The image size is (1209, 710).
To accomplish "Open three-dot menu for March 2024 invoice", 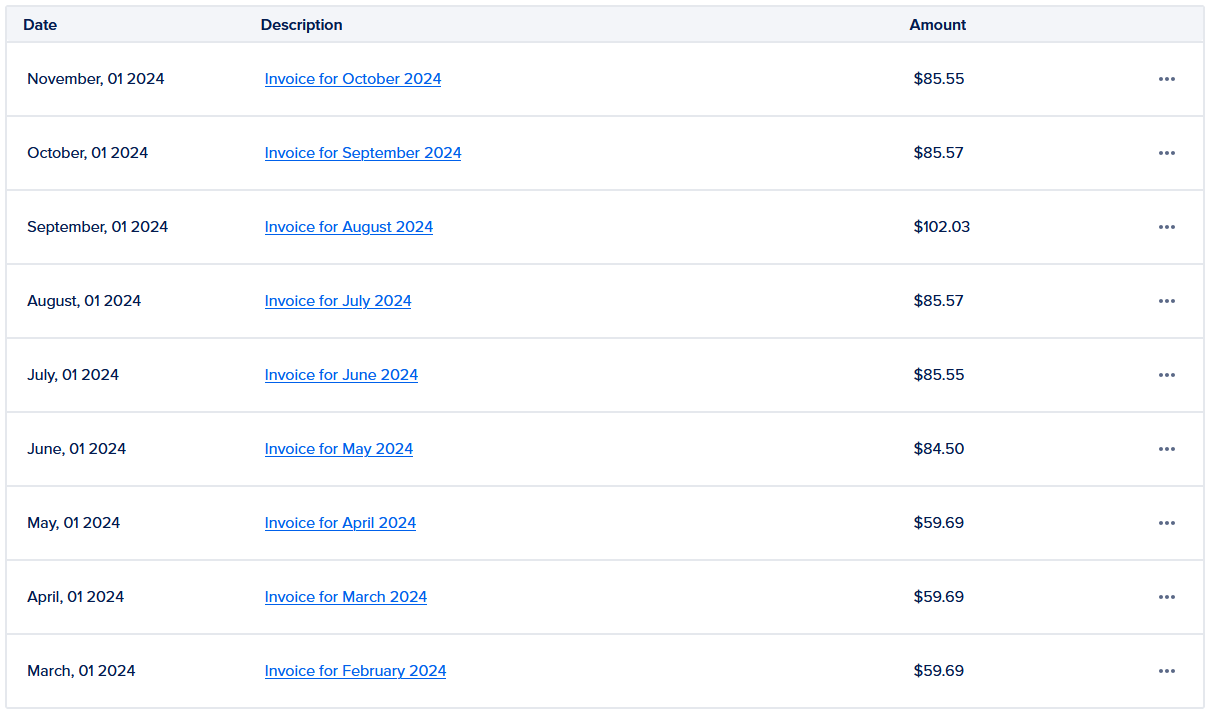I will 1166,597.
